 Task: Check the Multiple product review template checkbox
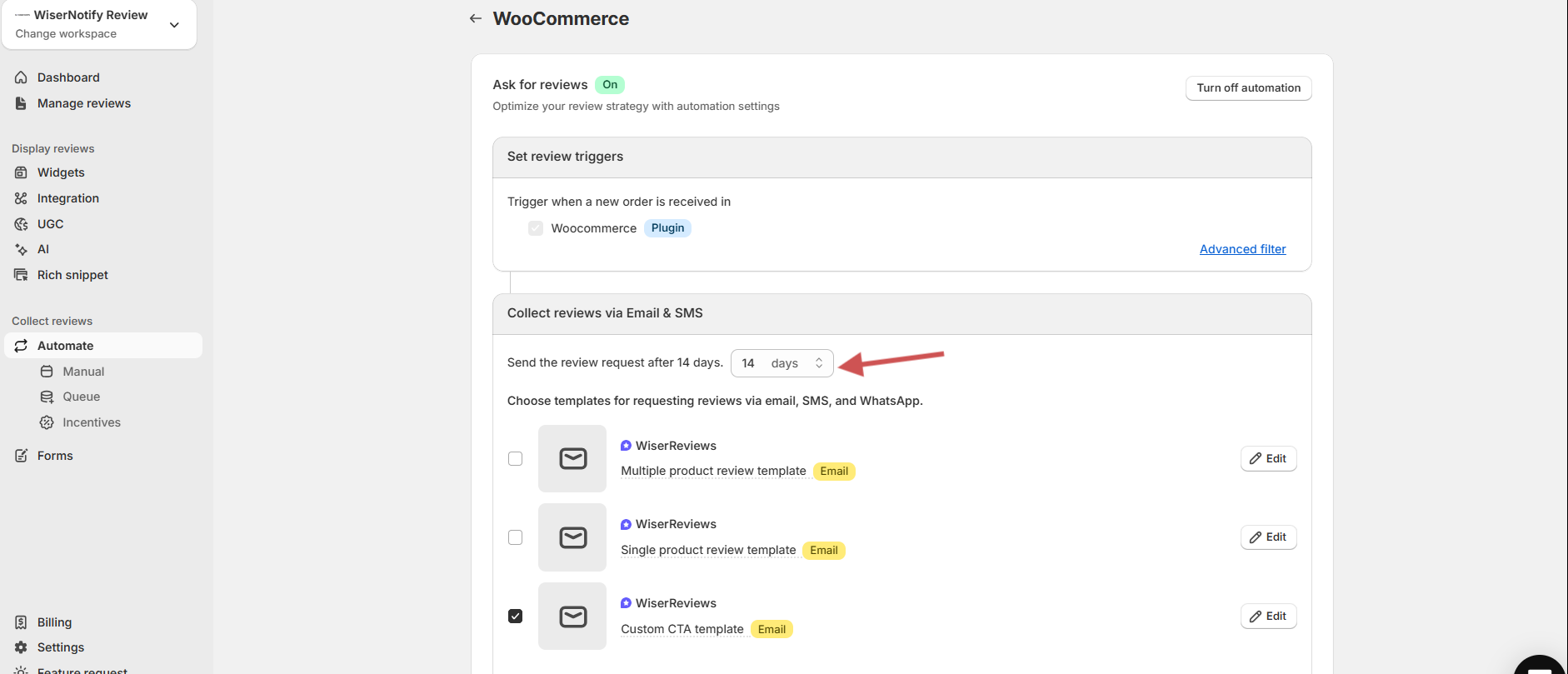pyautogui.click(x=516, y=459)
